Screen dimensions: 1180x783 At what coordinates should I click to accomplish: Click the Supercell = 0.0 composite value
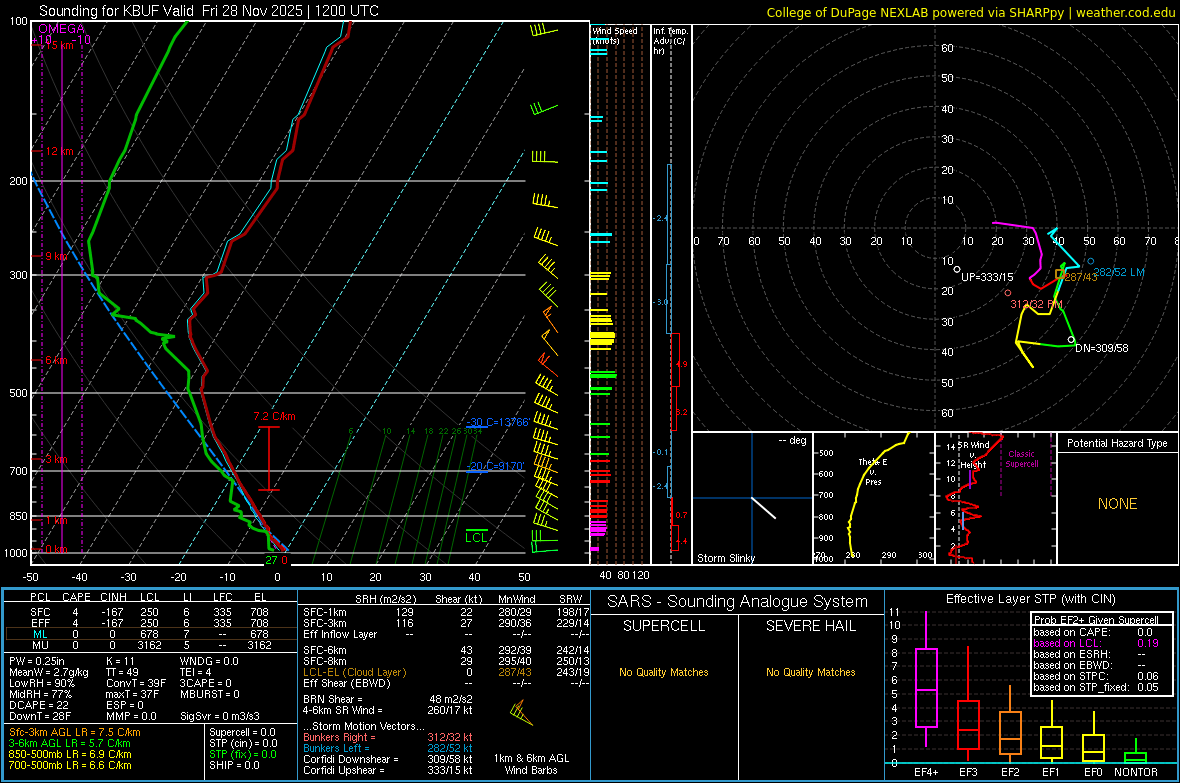(242, 732)
